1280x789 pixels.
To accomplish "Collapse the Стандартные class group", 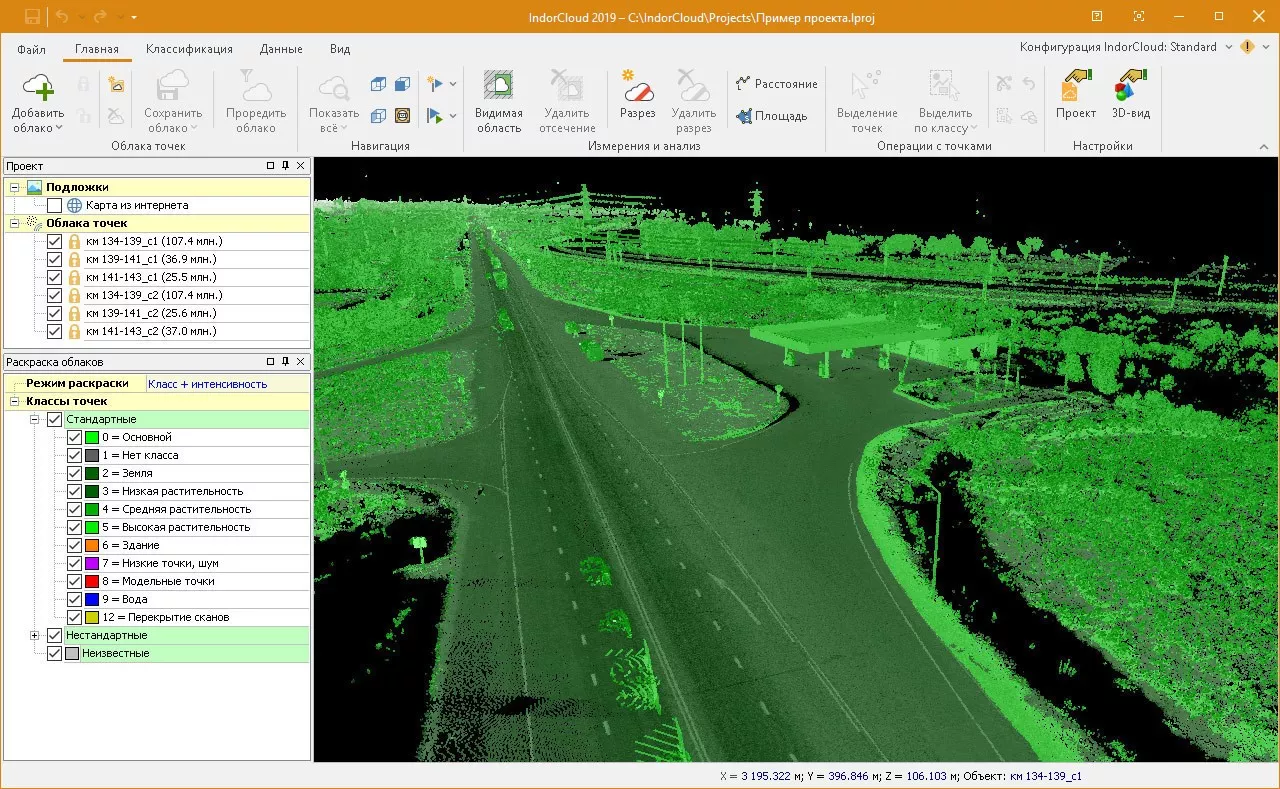I will click(35, 419).
